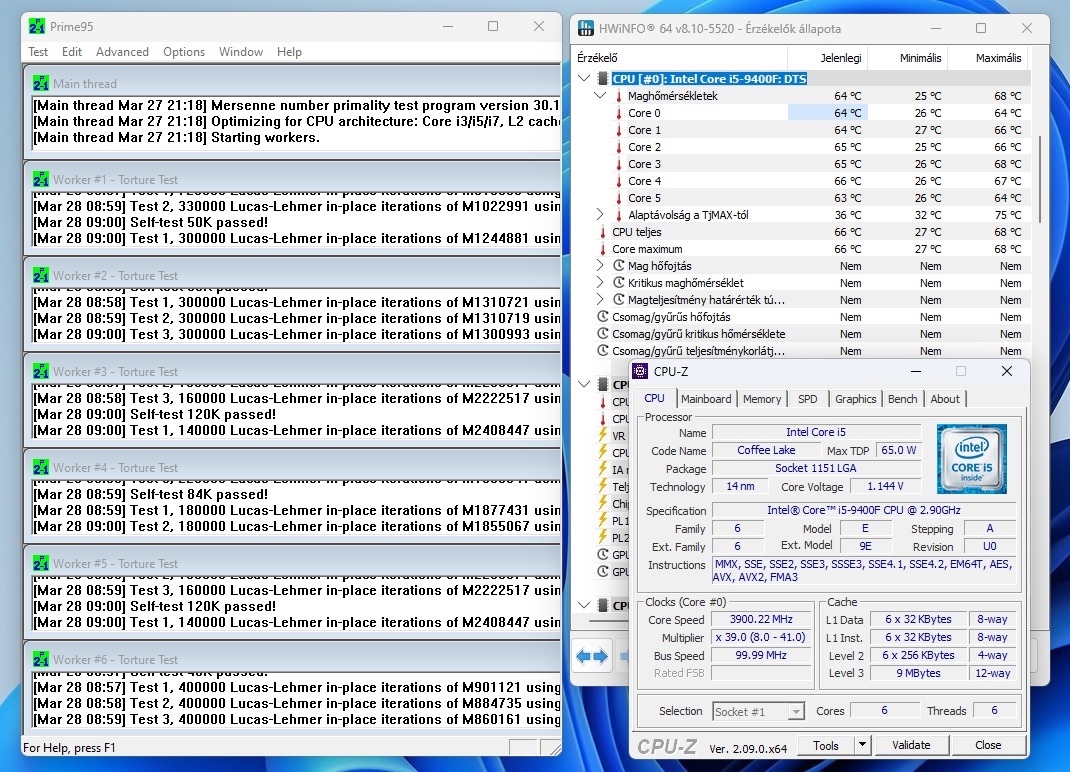Image resolution: width=1070 pixels, height=772 pixels.
Task: Click the Main thread 'Starting workers.' line
Action: coord(176,137)
